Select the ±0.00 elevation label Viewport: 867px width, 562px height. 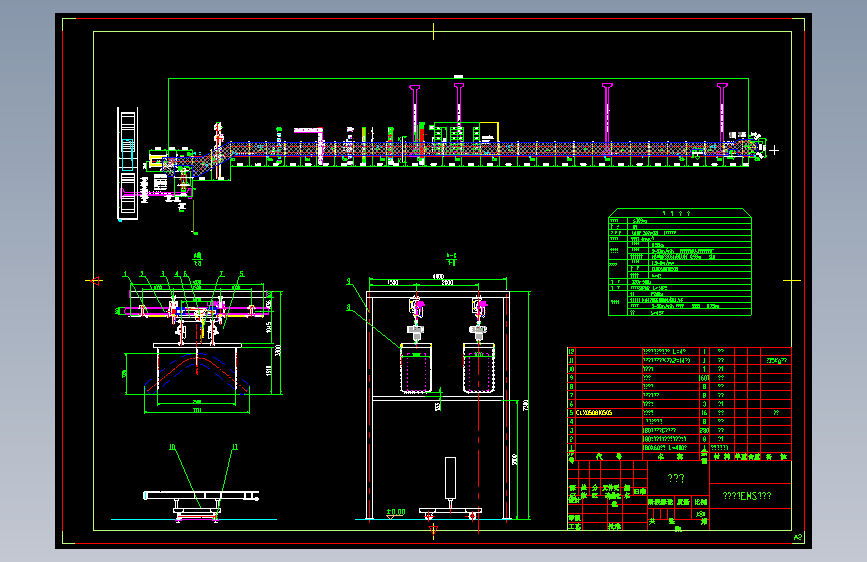tap(396, 512)
